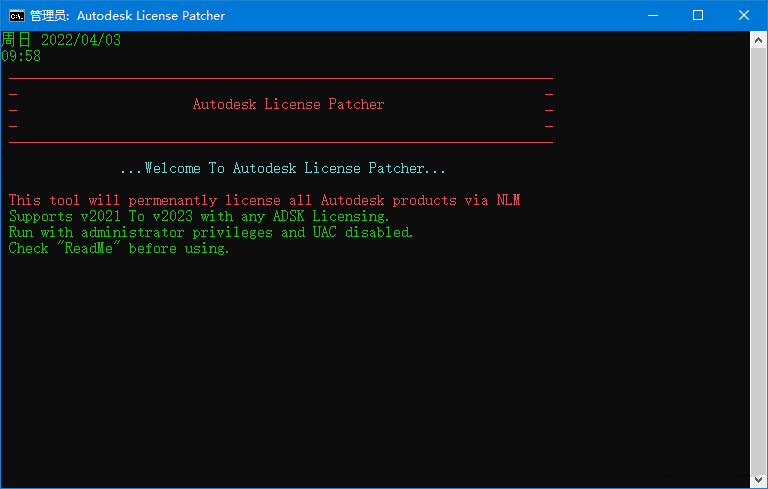Viewport: 768px width, 489px height.
Task: Select the date 2022/04/03 in the console
Action: pyautogui.click(x=81, y=40)
